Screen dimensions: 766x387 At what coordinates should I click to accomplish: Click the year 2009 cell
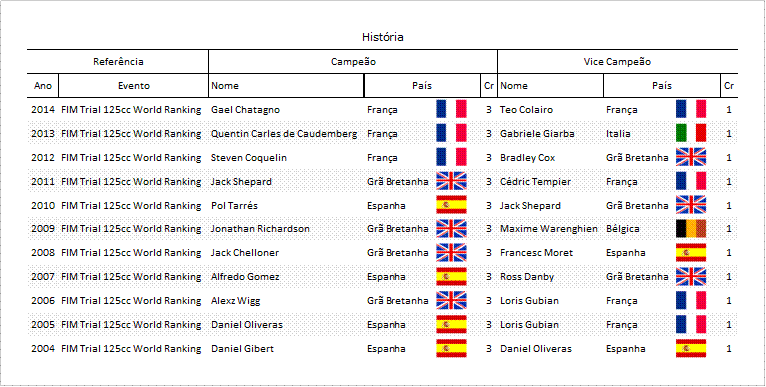(x=43, y=229)
